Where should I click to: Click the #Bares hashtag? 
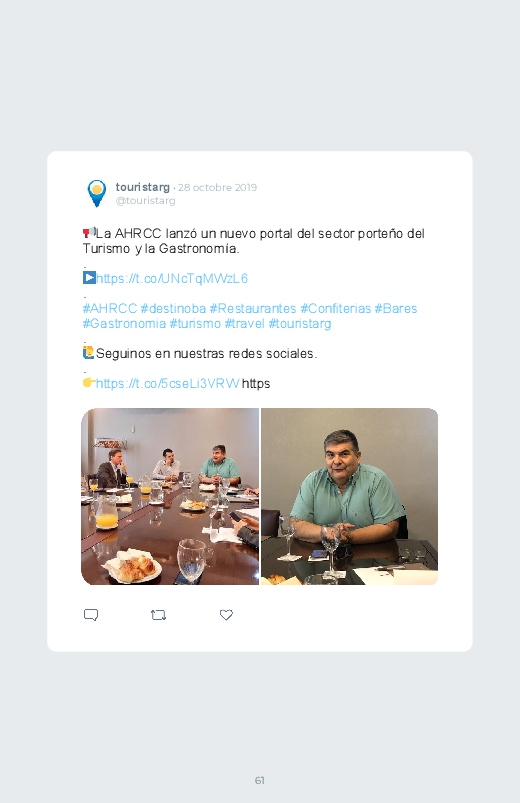(x=396, y=308)
